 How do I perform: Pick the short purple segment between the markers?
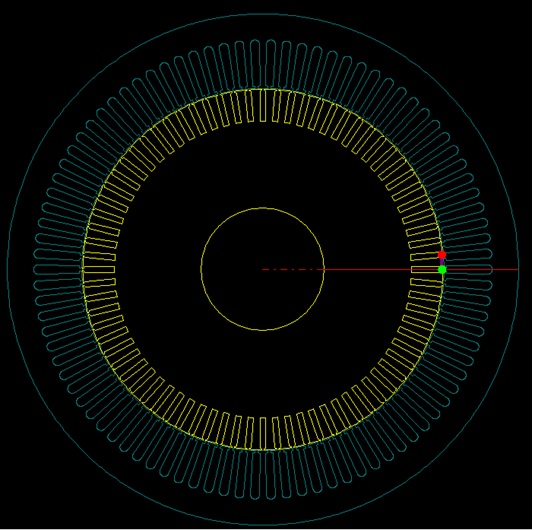point(442,262)
